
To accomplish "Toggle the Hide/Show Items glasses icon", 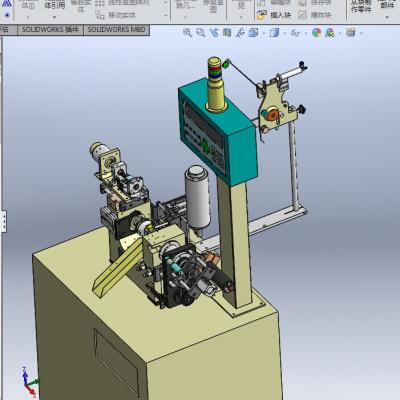I will (295, 33).
